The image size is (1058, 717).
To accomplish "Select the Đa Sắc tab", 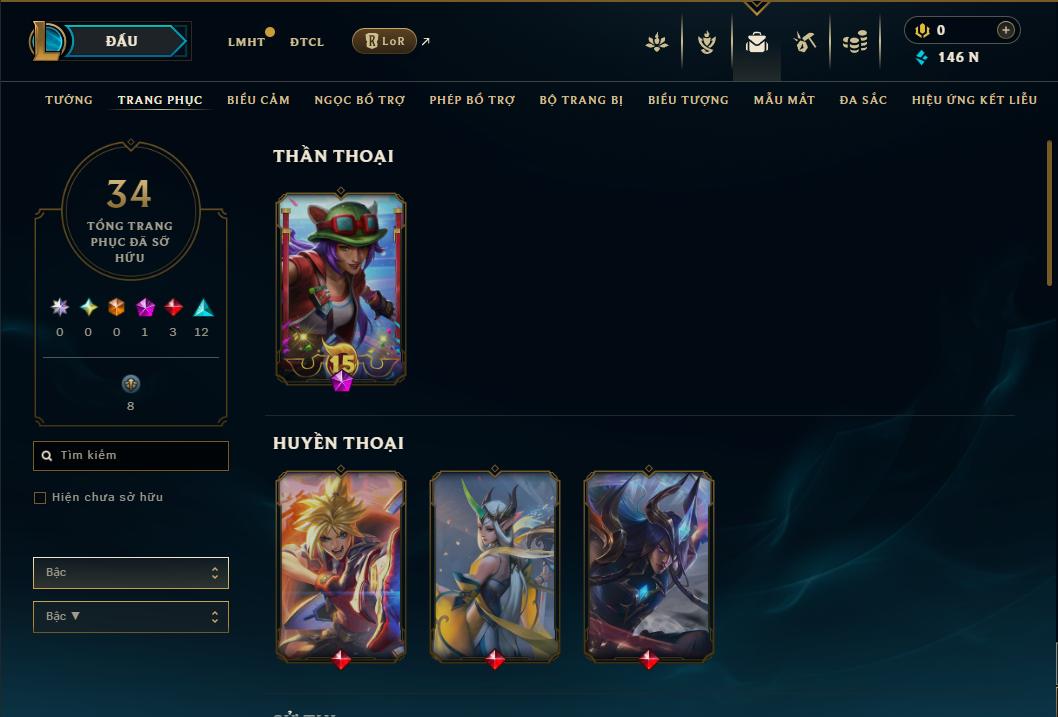I will [x=863, y=100].
